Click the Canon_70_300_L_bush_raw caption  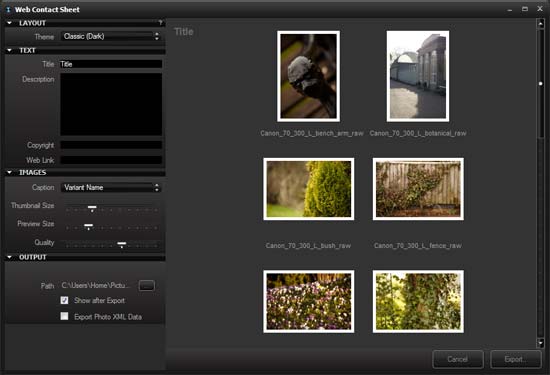[308, 246]
